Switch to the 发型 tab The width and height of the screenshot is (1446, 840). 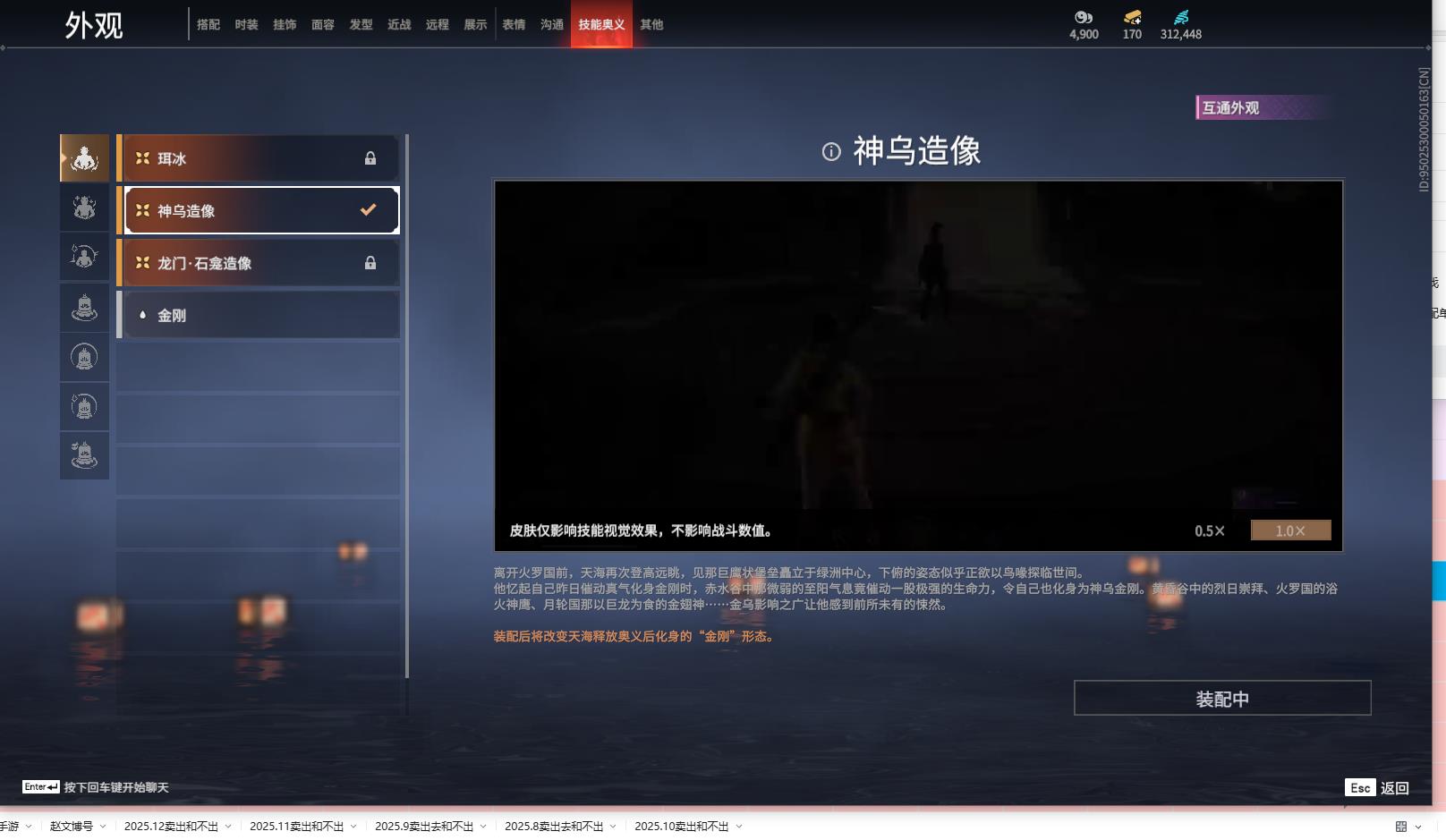coord(361,25)
